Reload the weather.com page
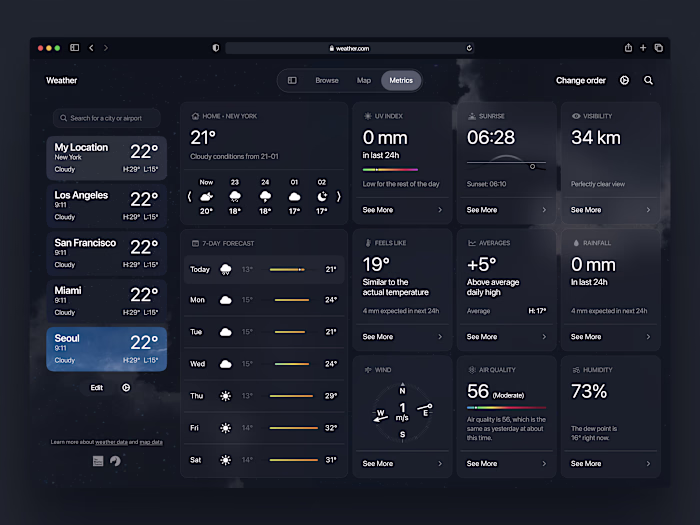 pyautogui.click(x=469, y=48)
